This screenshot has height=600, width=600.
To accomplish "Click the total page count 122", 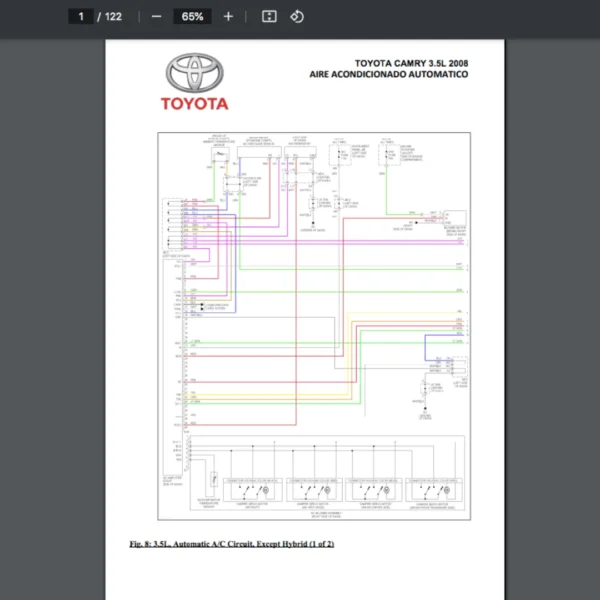I will [x=113, y=17].
